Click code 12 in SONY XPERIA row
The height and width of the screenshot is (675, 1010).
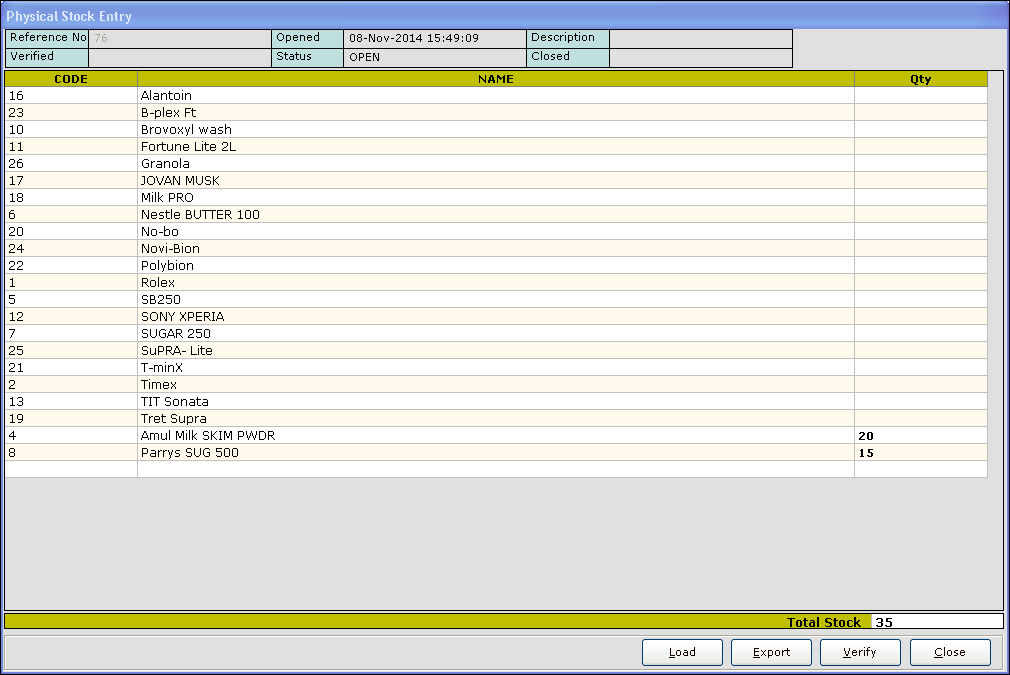tap(16, 316)
